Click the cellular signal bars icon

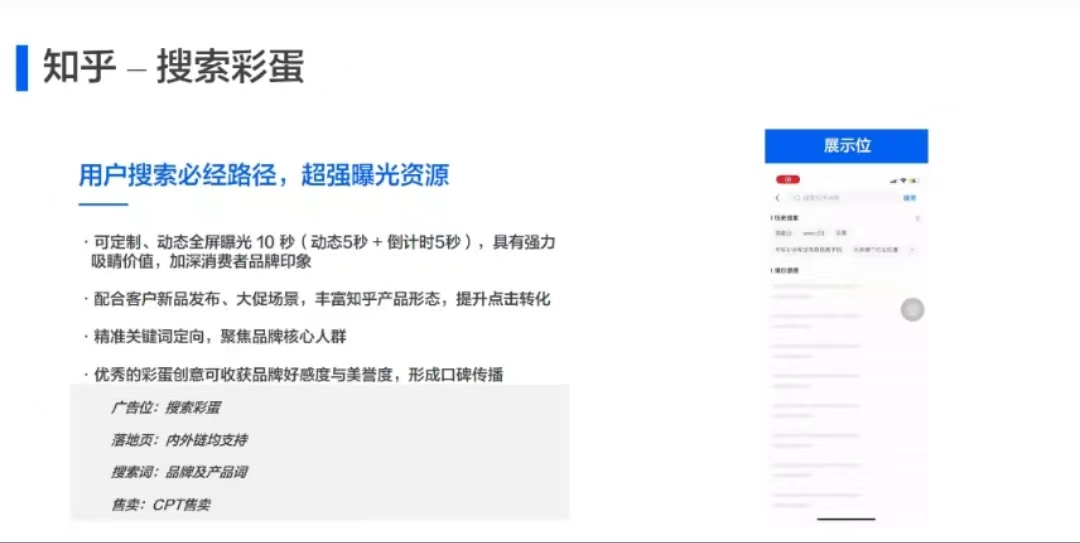[x=892, y=181]
